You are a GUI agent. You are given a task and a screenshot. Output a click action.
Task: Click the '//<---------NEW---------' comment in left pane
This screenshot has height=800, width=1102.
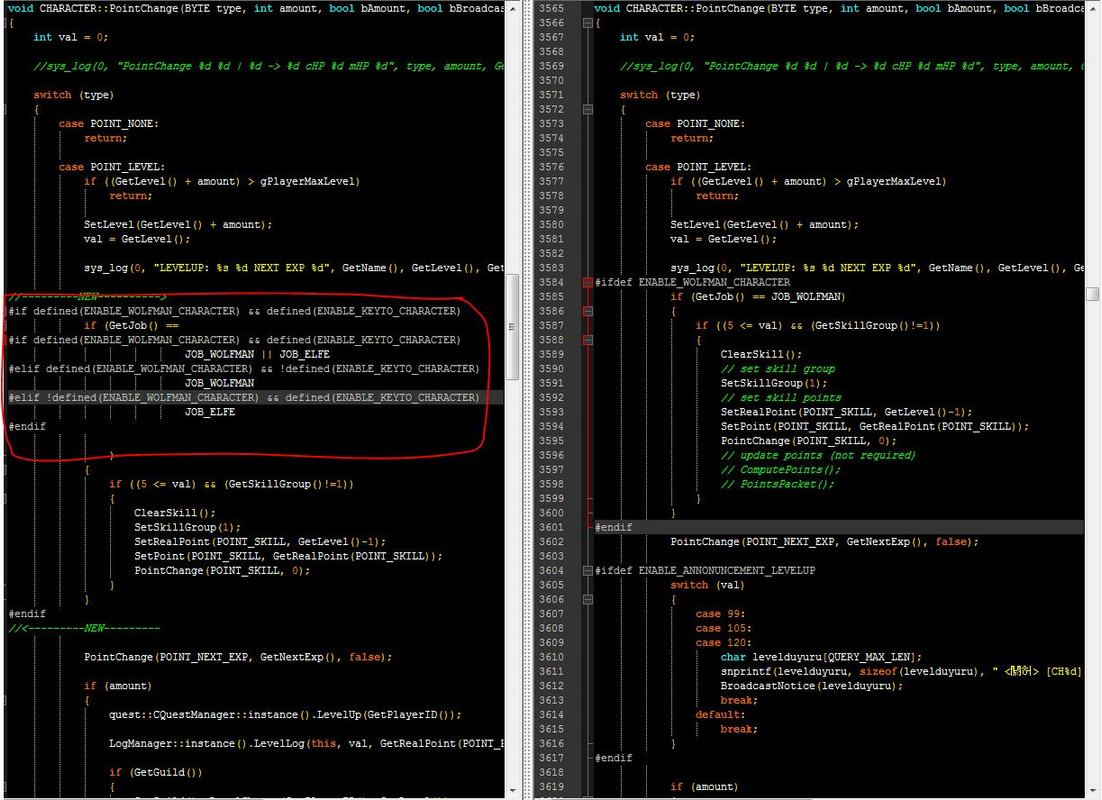pyautogui.click(x=84, y=628)
